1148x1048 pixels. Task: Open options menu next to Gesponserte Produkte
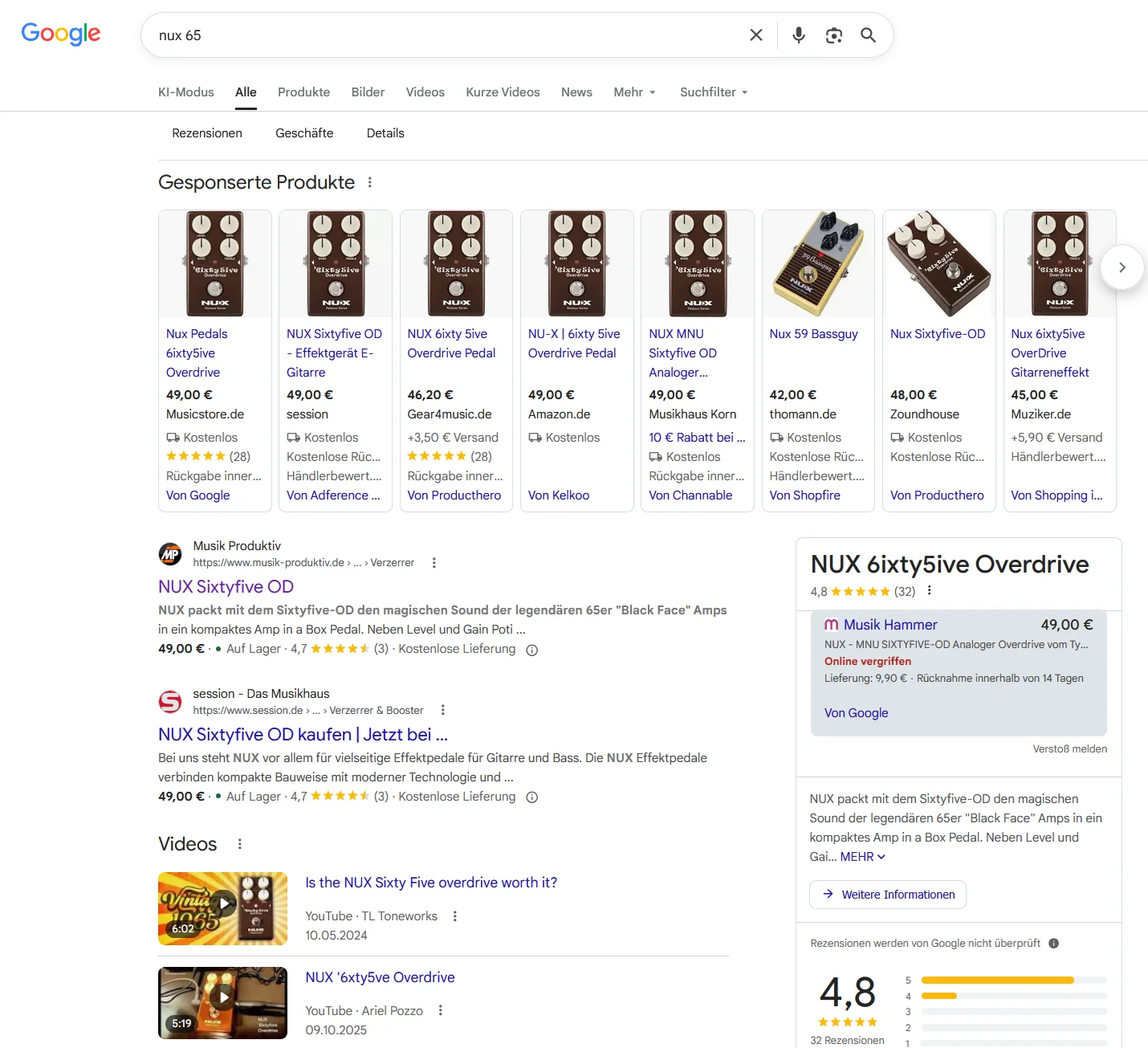pos(370,182)
